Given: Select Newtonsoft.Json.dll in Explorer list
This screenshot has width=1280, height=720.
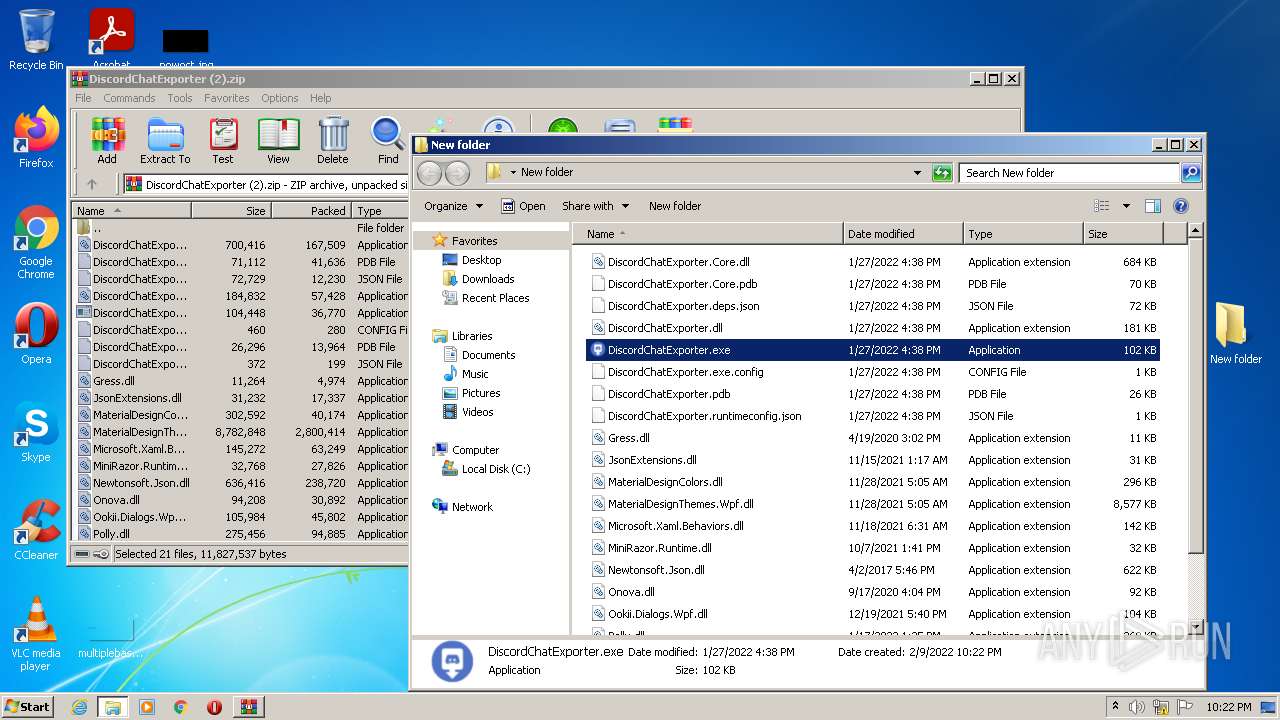Looking at the screenshot, I should [x=872, y=570].
